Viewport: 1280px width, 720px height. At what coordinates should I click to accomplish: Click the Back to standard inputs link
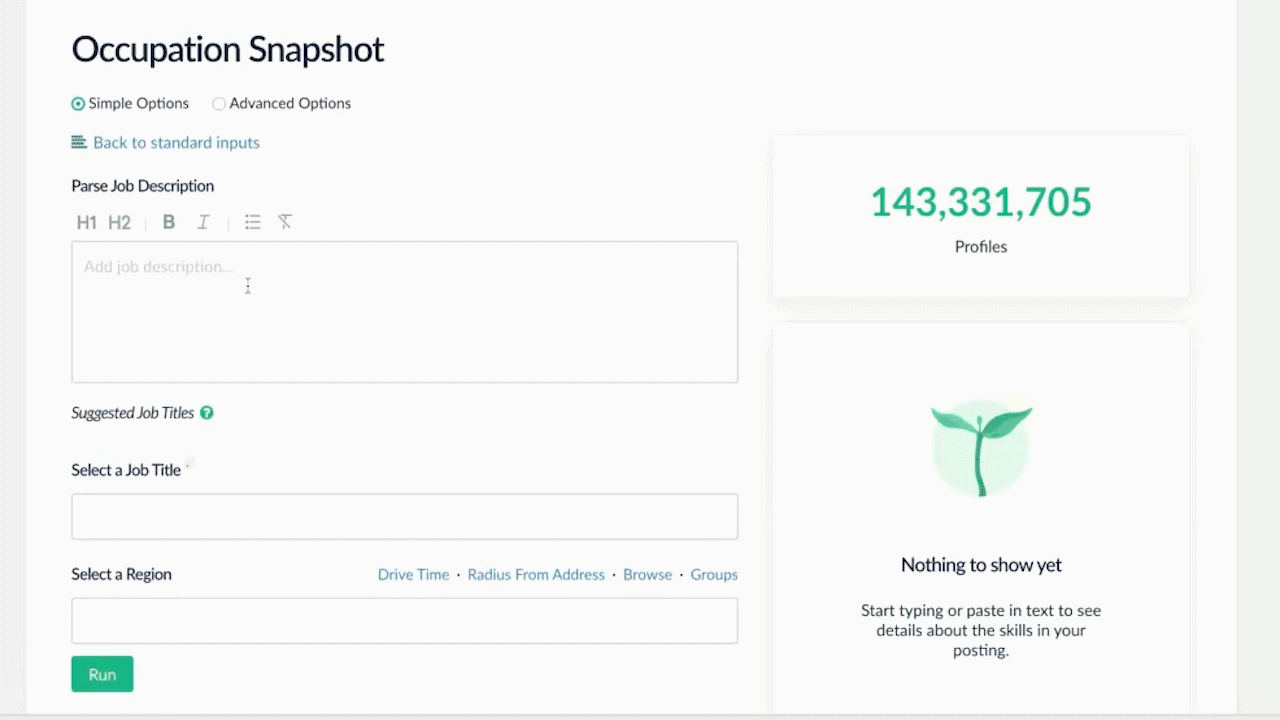pyautogui.click(x=176, y=143)
